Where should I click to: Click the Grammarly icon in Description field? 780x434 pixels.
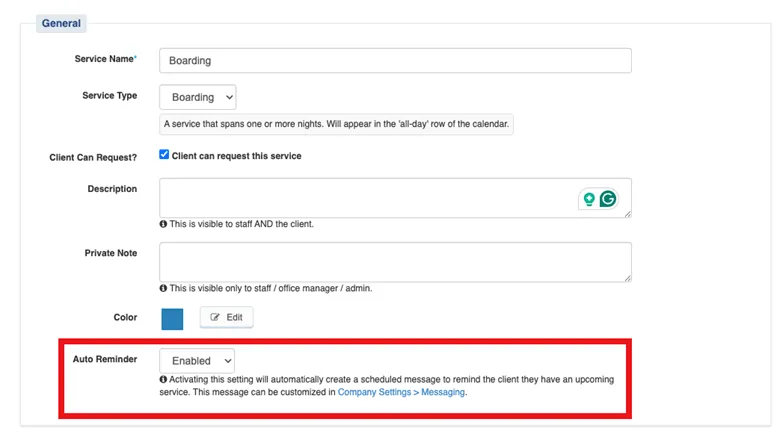(x=608, y=199)
